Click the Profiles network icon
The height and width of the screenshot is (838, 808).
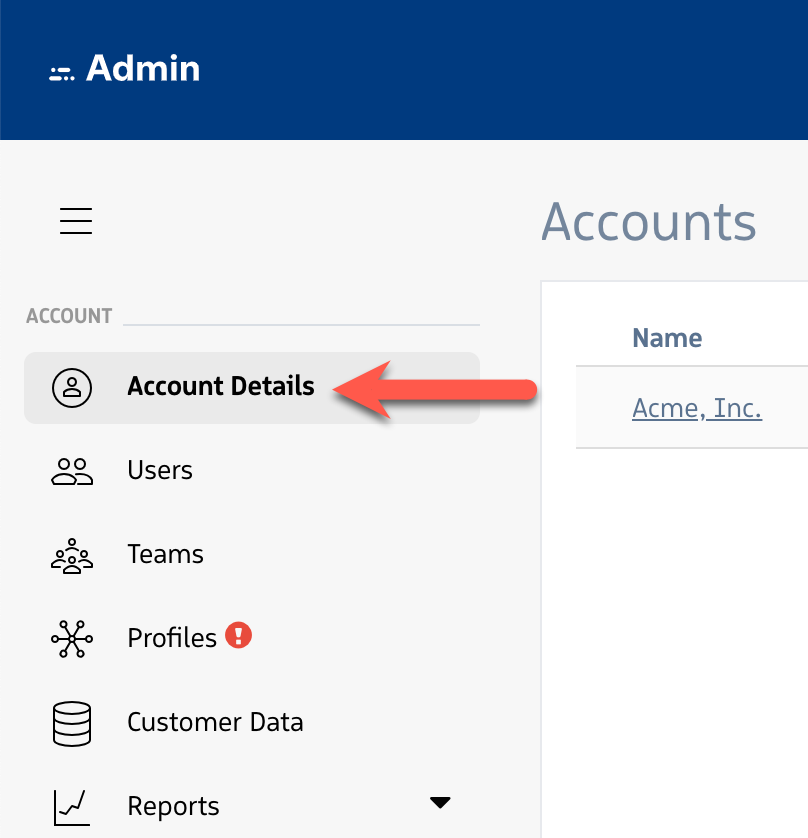coord(70,638)
